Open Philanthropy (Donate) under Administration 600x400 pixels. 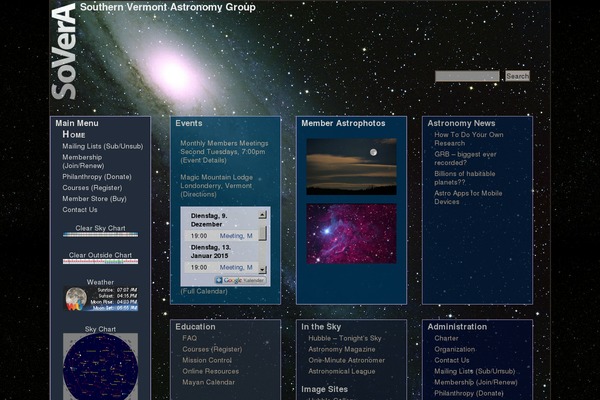469,393
